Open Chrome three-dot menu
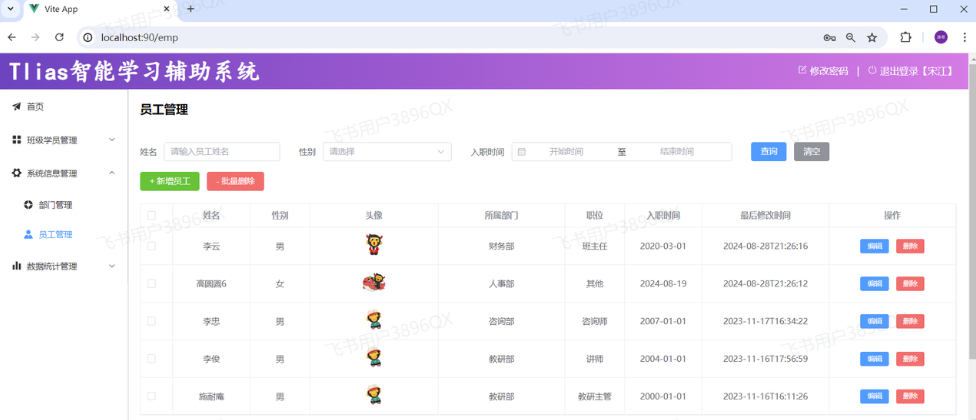The image size is (976, 420). 964,37
